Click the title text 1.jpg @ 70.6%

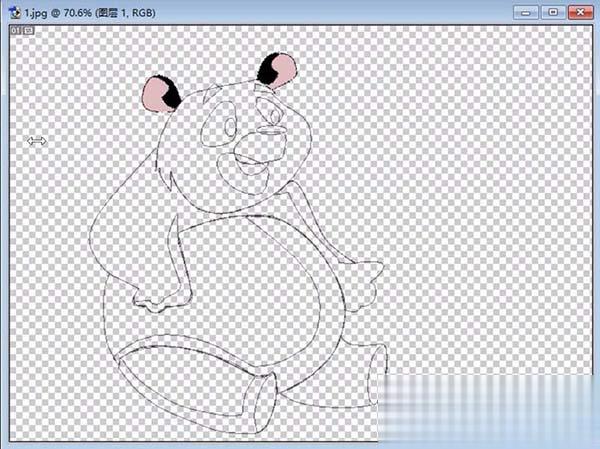point(58,13)
